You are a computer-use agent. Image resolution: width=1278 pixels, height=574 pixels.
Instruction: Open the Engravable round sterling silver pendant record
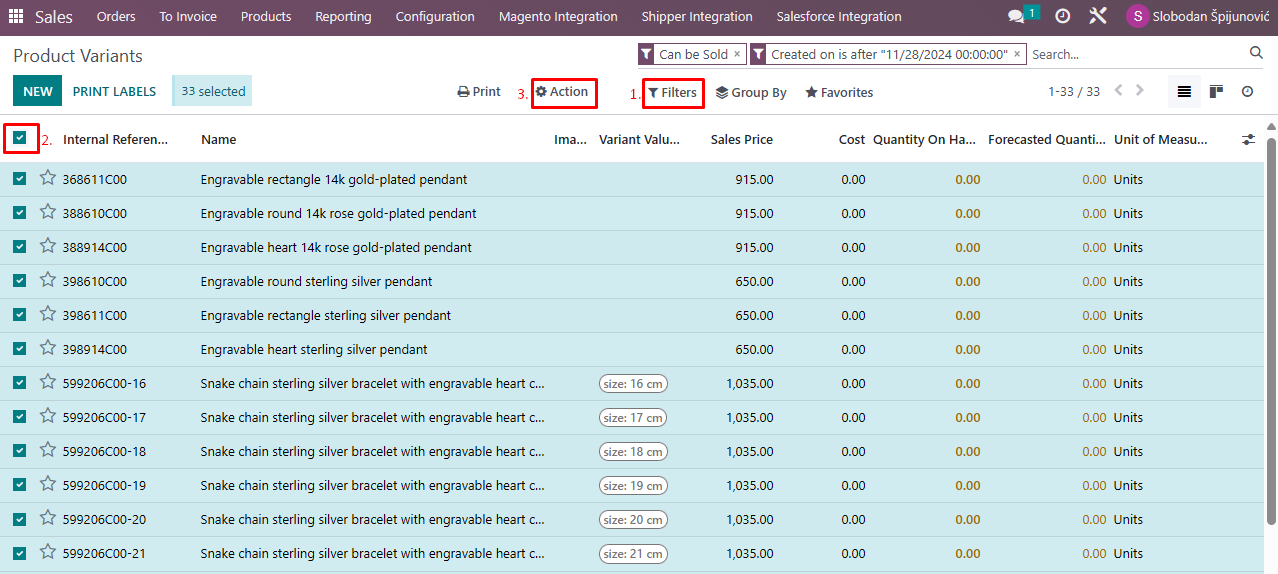316,282
